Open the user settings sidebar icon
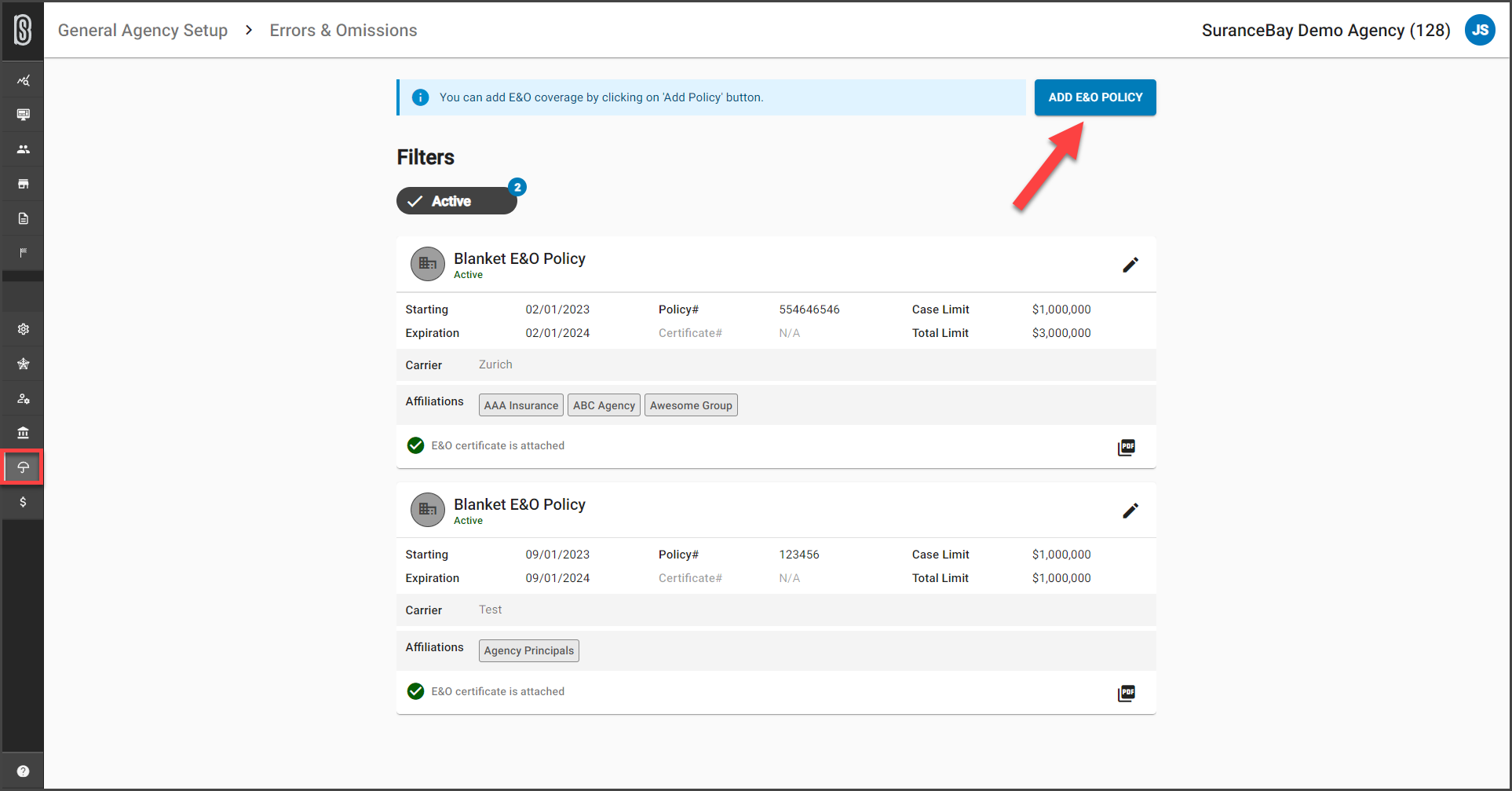This screenshot has width=1512, height=791. tap(23, 398)
